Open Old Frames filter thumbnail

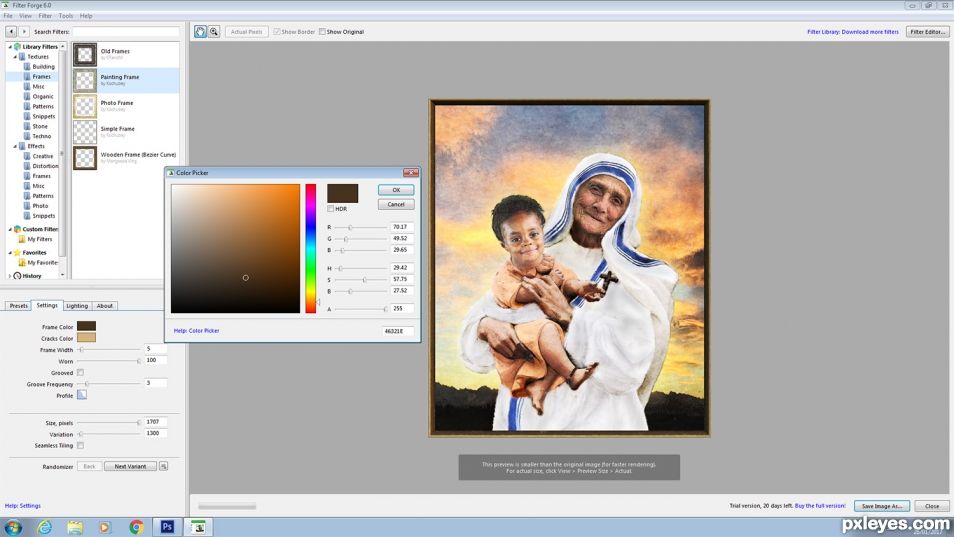click(x=85, y=55)
